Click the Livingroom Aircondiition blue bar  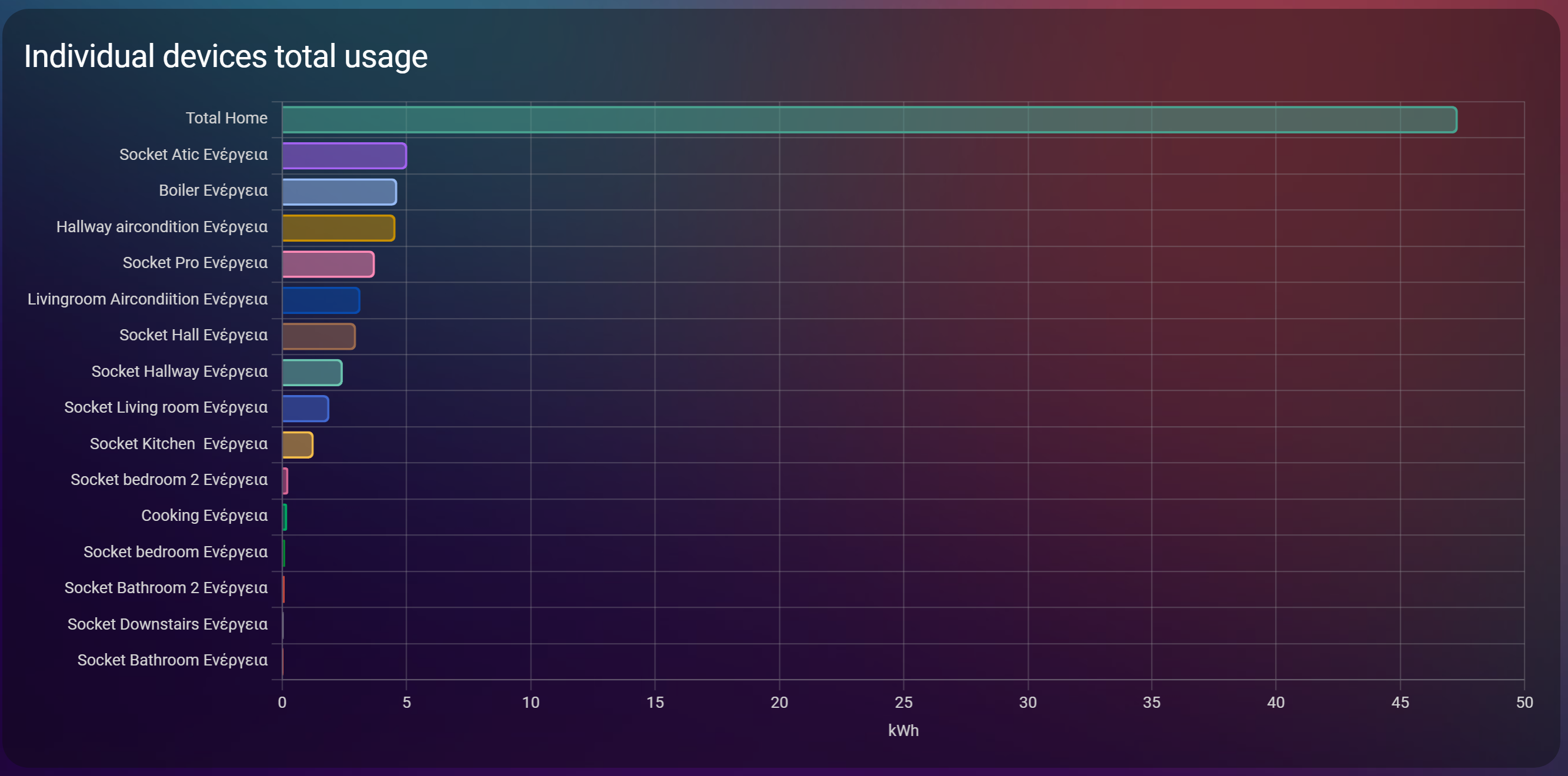click(x=321, y=300)
